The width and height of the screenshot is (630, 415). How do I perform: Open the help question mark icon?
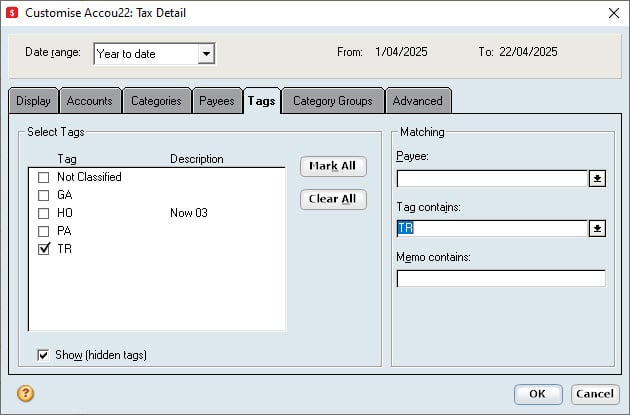coord(25,394)
